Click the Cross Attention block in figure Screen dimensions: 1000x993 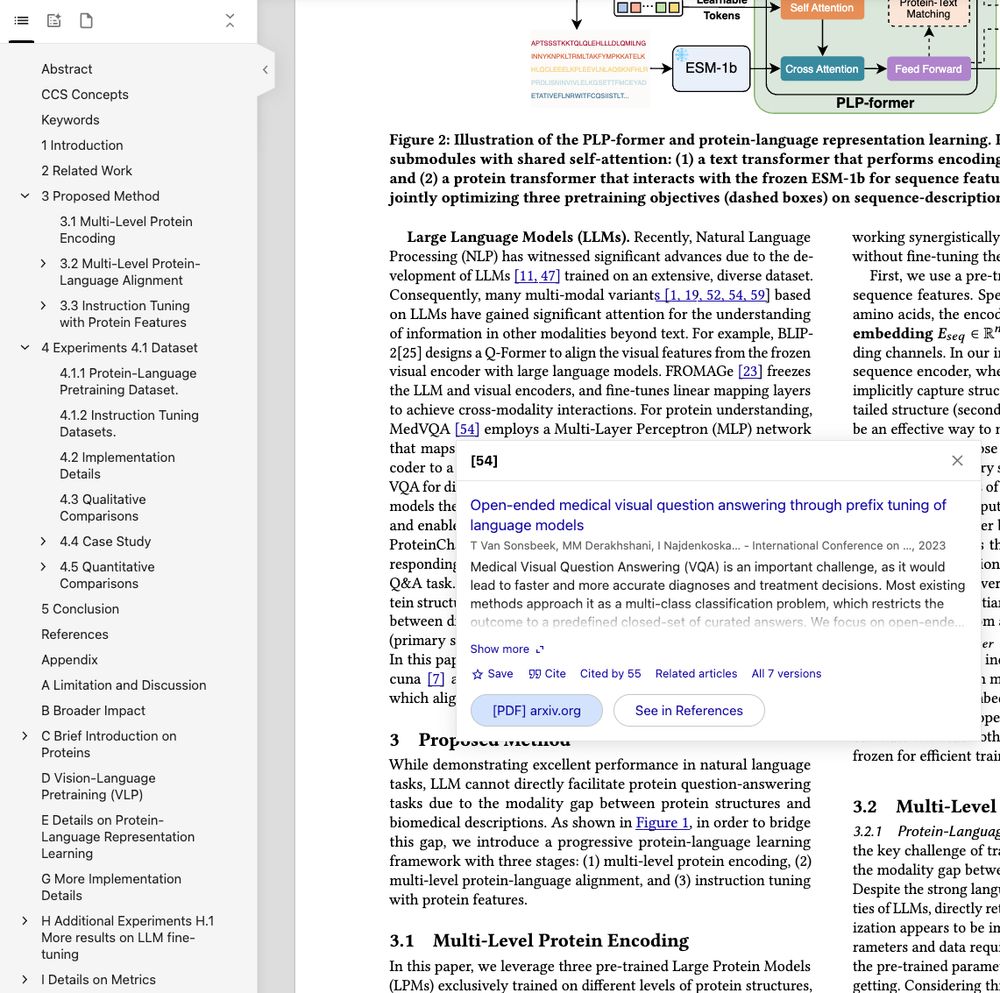click(821, 69)
